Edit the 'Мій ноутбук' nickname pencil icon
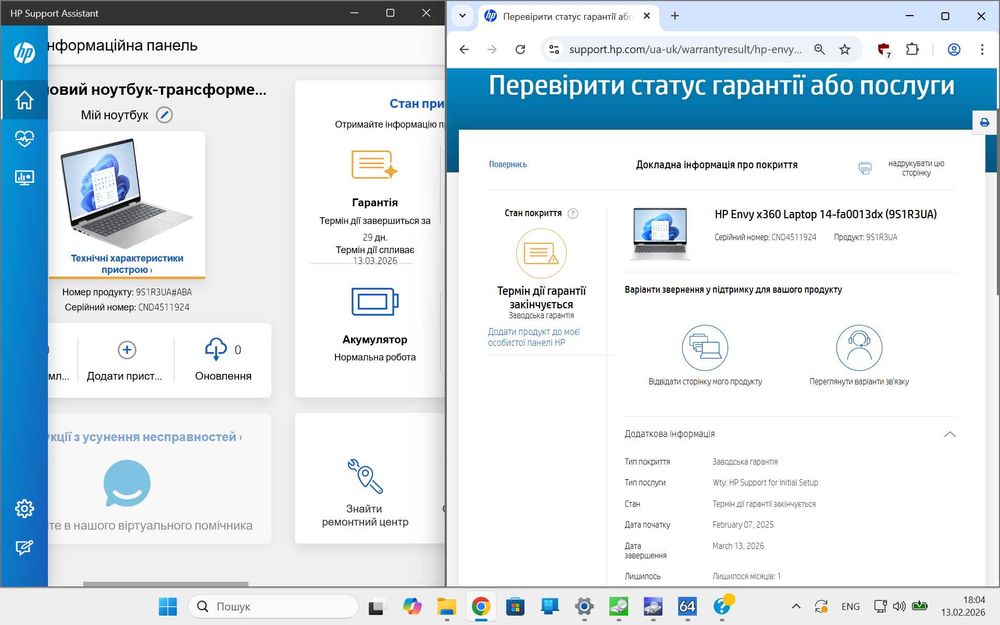Viewport: 1000px width, 625px height. point(165,115)
